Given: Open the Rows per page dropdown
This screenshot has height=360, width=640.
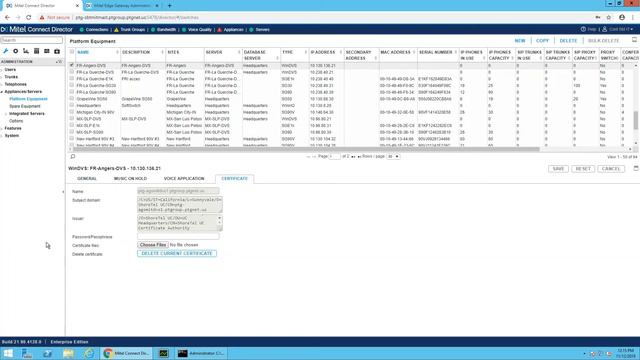Looking at the screenshot, I should 393,156.
